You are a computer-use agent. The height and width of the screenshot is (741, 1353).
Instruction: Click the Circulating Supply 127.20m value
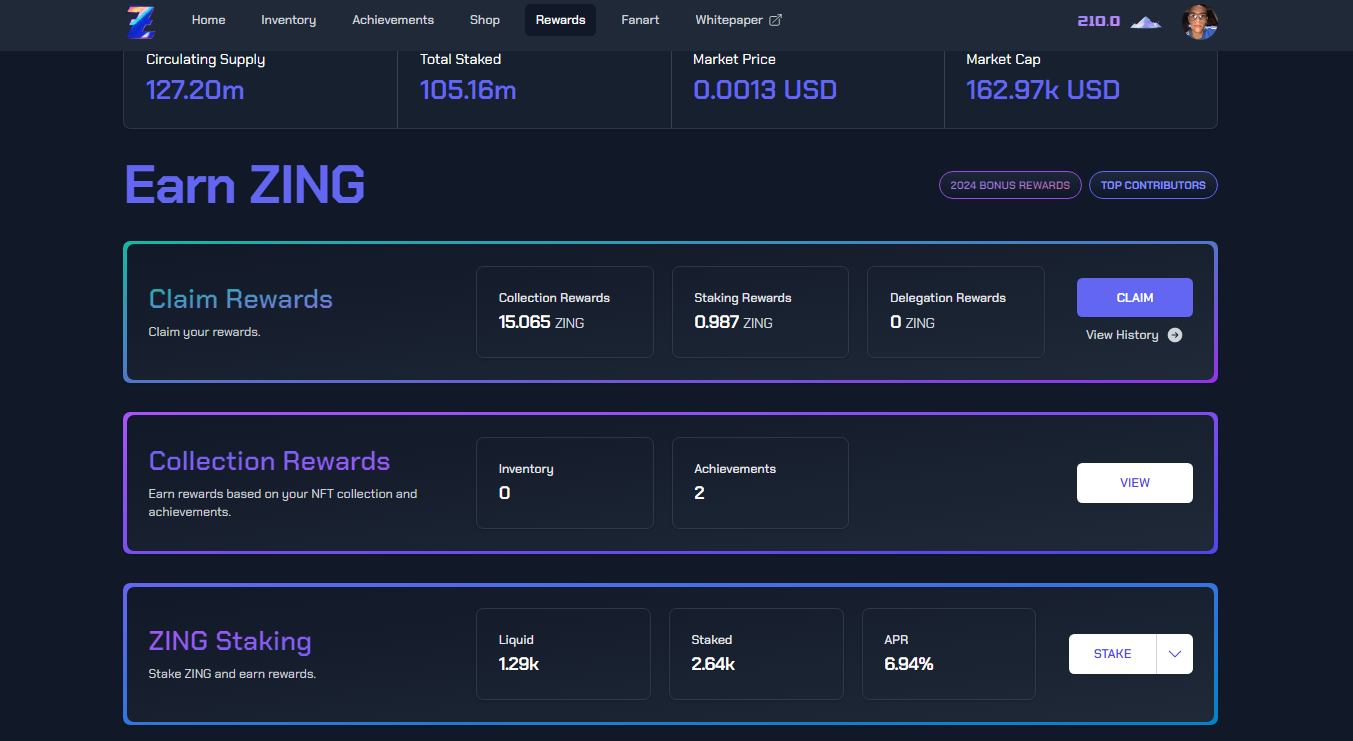(x=195, y=90)
